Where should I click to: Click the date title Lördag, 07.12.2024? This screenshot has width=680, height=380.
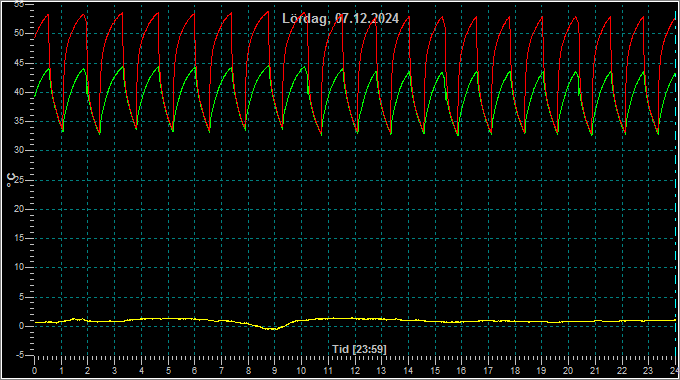(340, 19)
